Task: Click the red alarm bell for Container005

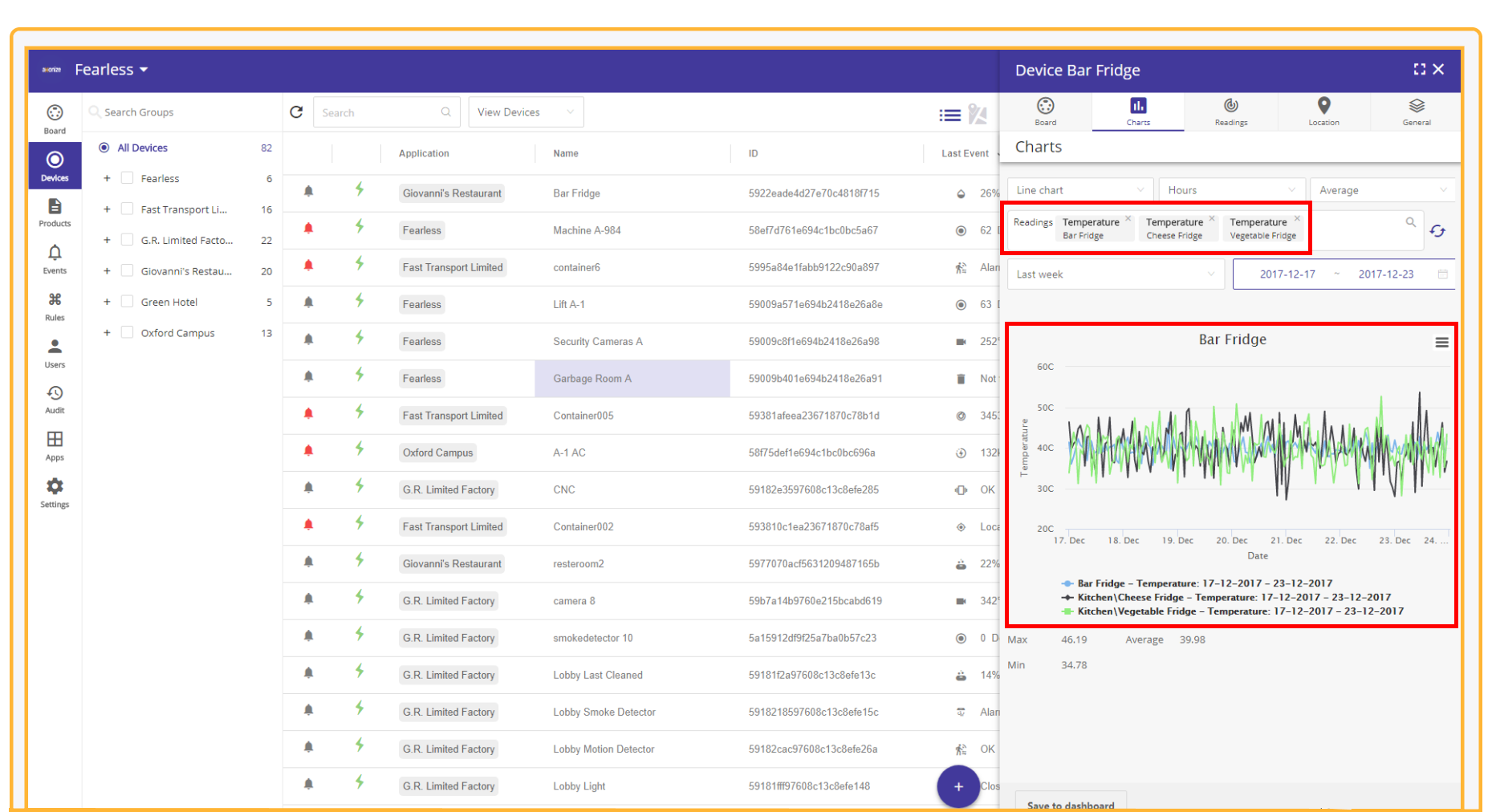Action: point(308,414)
